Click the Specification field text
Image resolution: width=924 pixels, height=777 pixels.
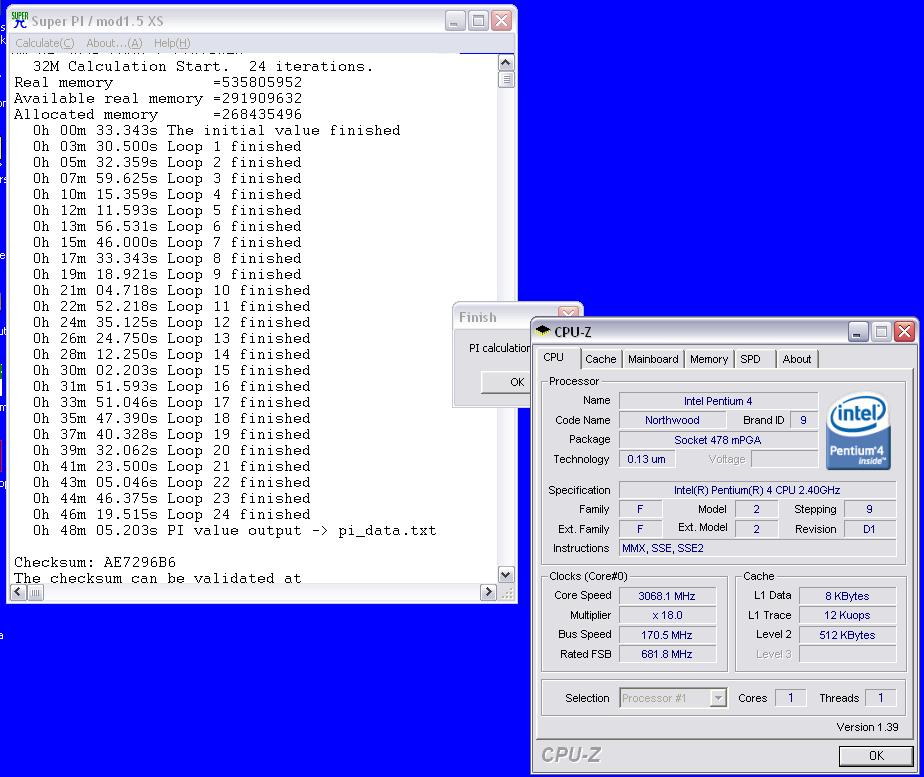757,490
